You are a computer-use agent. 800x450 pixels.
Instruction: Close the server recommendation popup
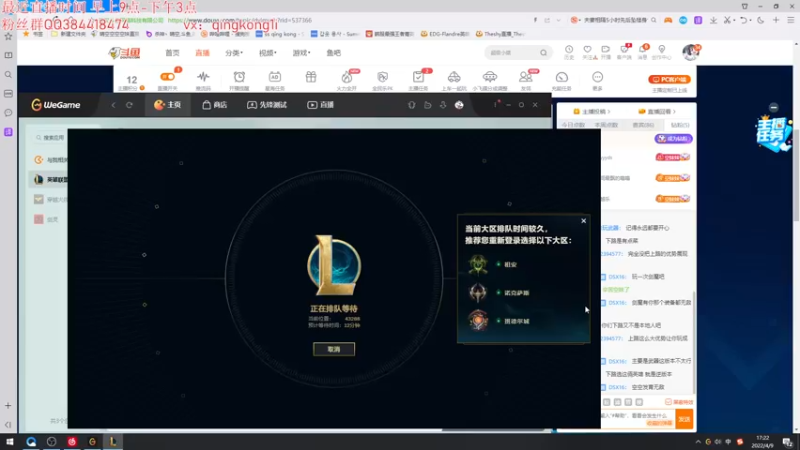click(x=584, y=221)
